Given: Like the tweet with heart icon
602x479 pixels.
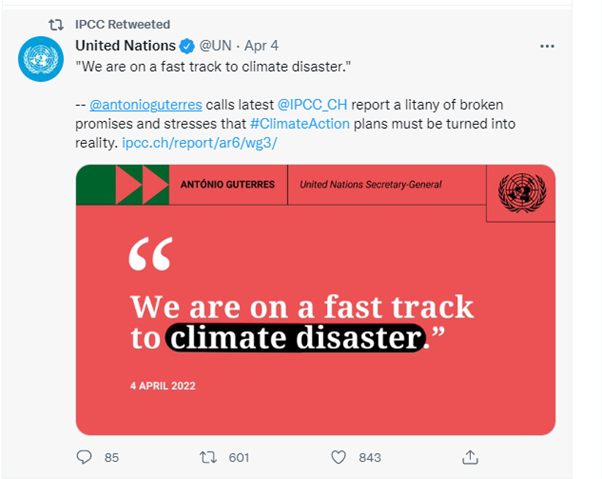Looking at the screenshot, I should [x=338, y=457].
